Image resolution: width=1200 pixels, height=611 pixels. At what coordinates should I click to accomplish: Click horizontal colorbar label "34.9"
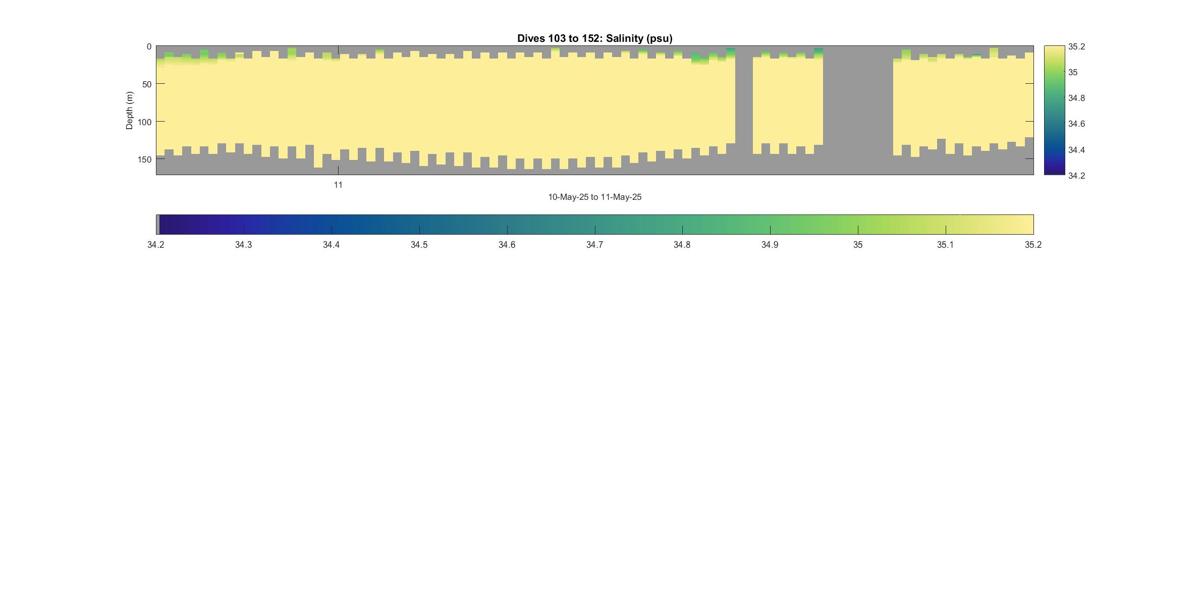pyautogui.click(x=769, y=245)
